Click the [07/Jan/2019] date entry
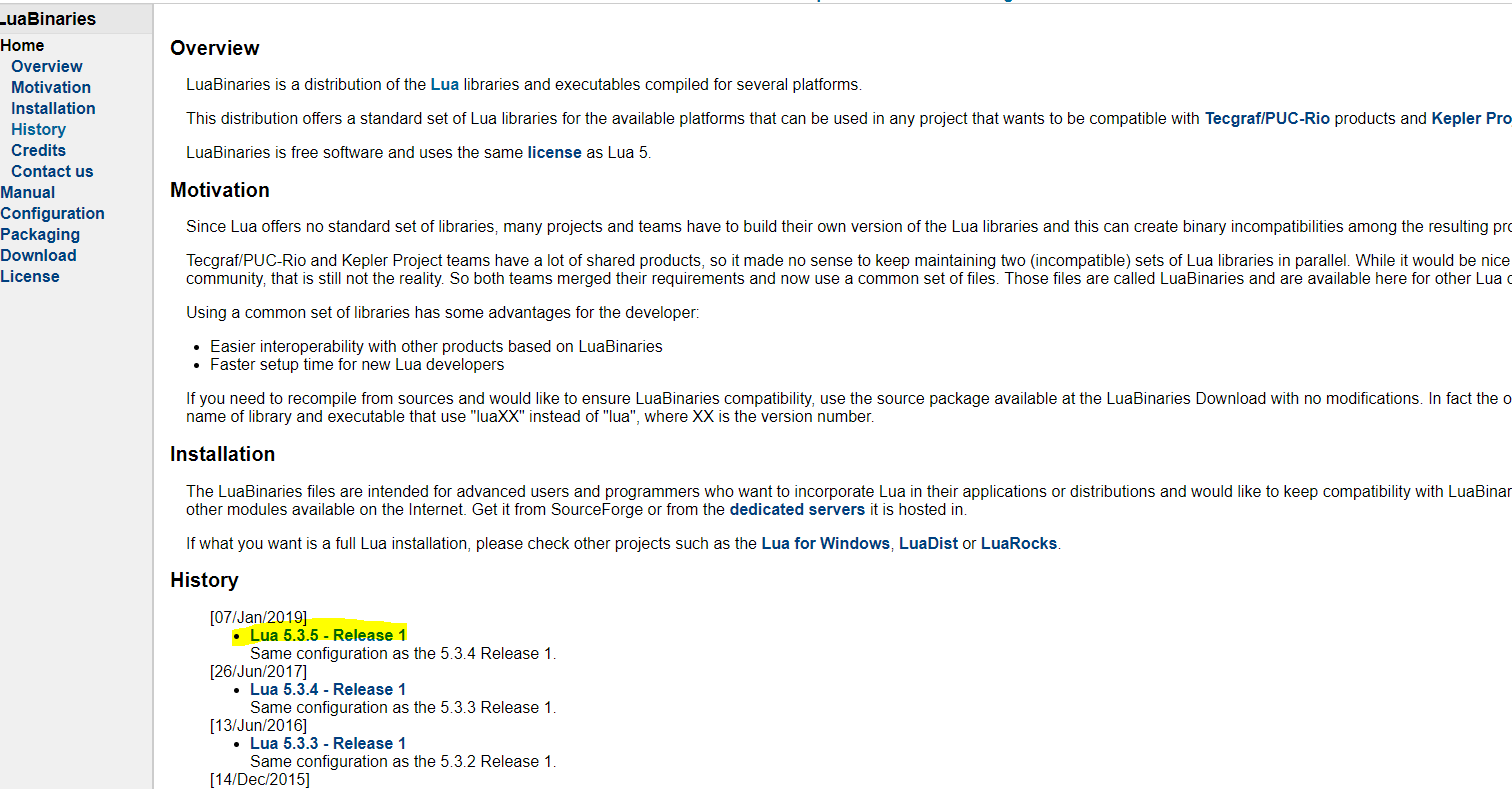 [x=258, y=617]
